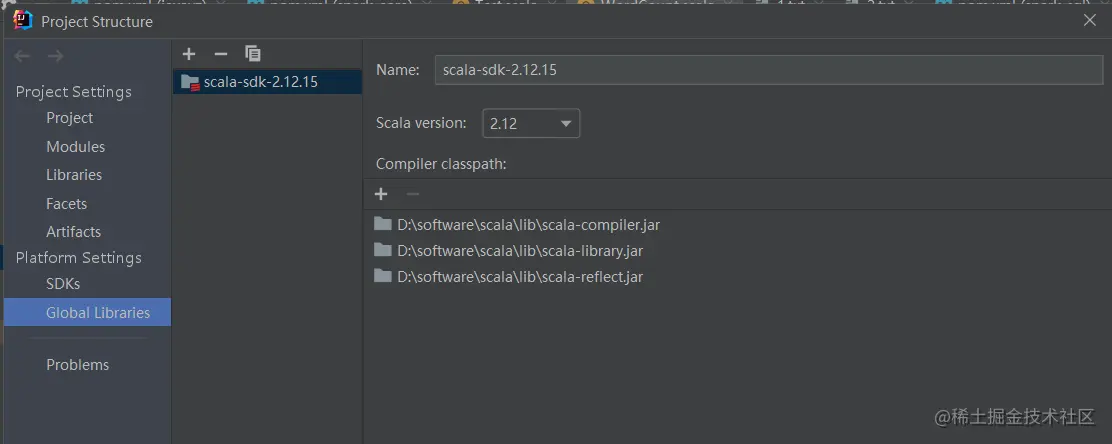Click the folder icon beside scala-library.jar

[x=383, y=250]
